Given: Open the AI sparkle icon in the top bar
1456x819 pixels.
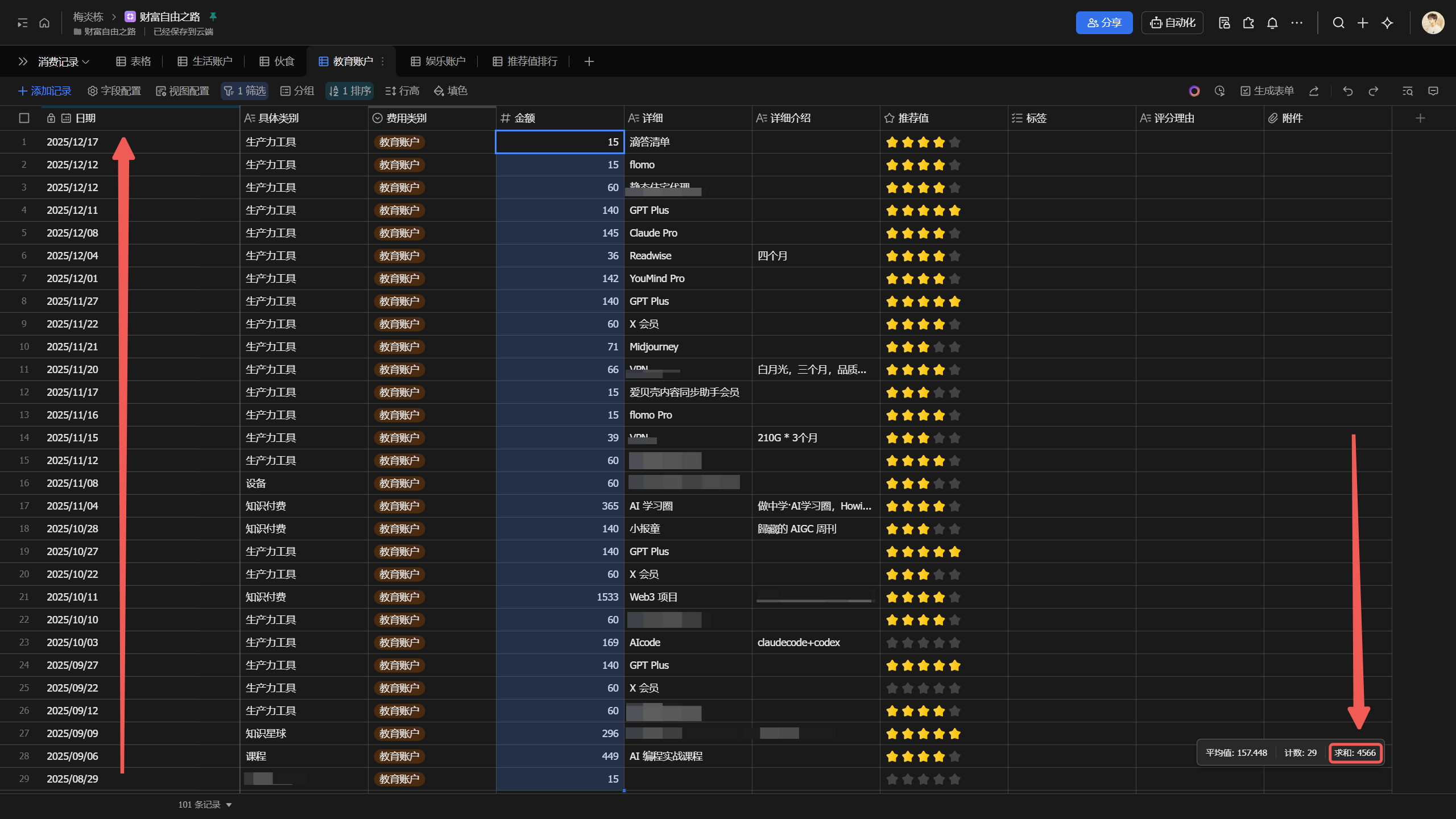Looking at the screenshot, I should pyautogui.click(x=1387, y=23).
